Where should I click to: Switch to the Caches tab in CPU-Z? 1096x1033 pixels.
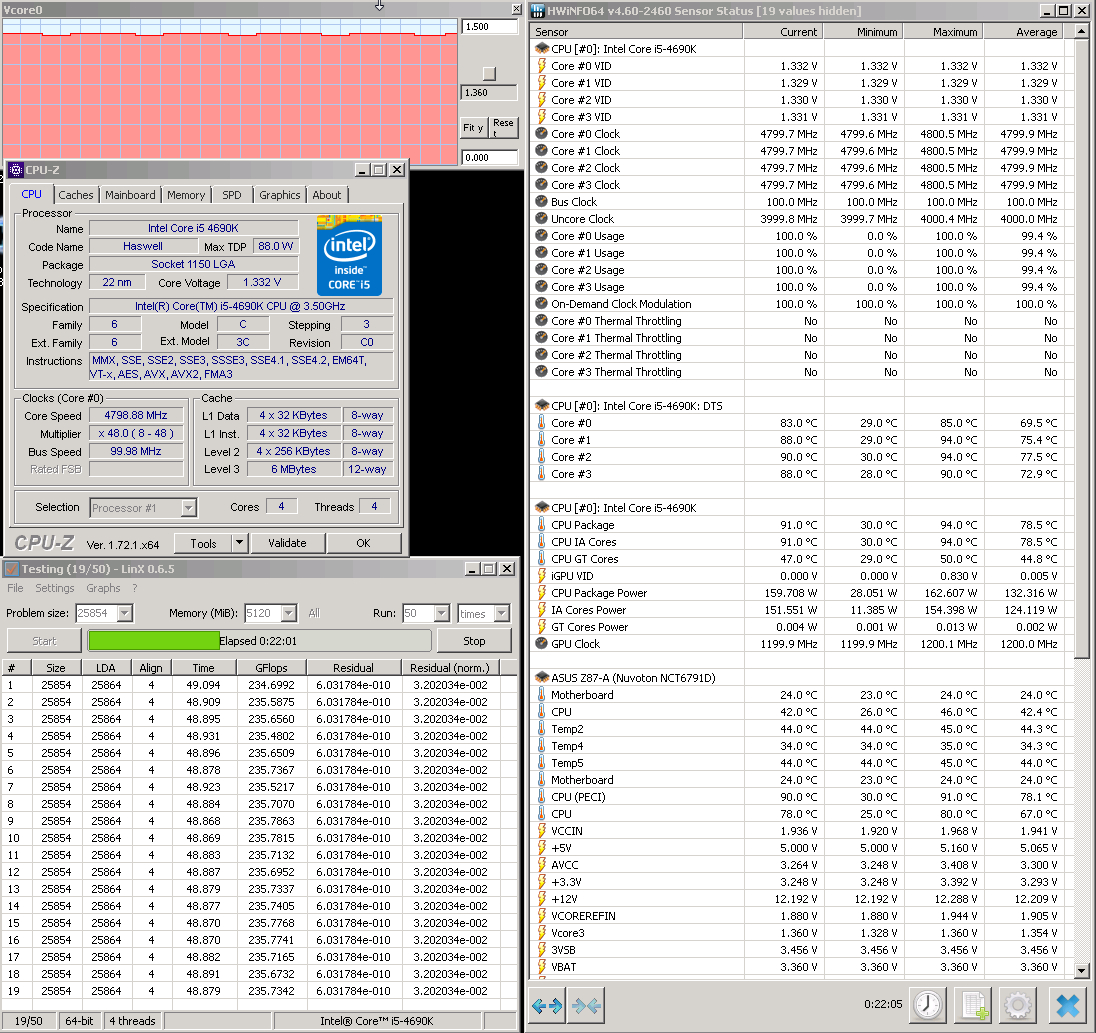tap(75, 195)
